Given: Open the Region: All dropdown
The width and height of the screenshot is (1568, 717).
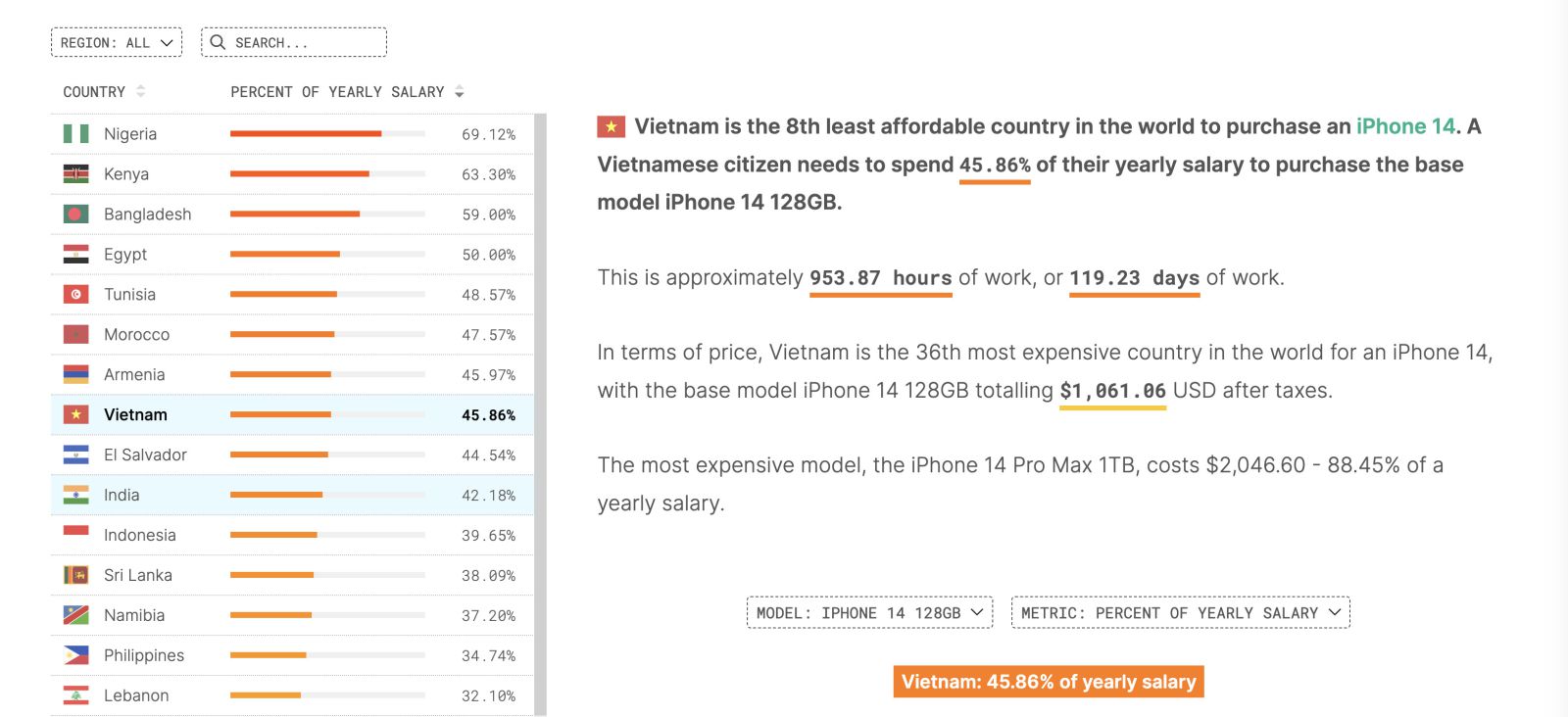Looking at the screenshot, I should click(116, 42).
